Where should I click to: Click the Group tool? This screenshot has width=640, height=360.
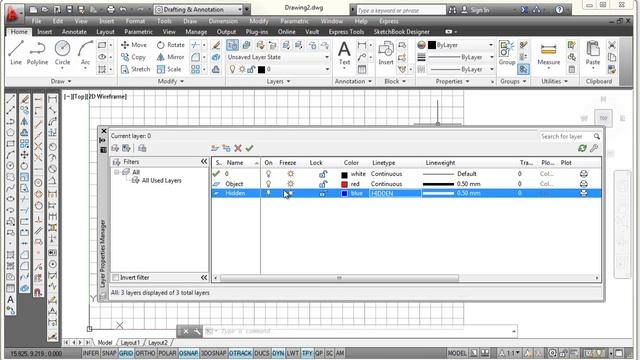(x=507, y=53)
